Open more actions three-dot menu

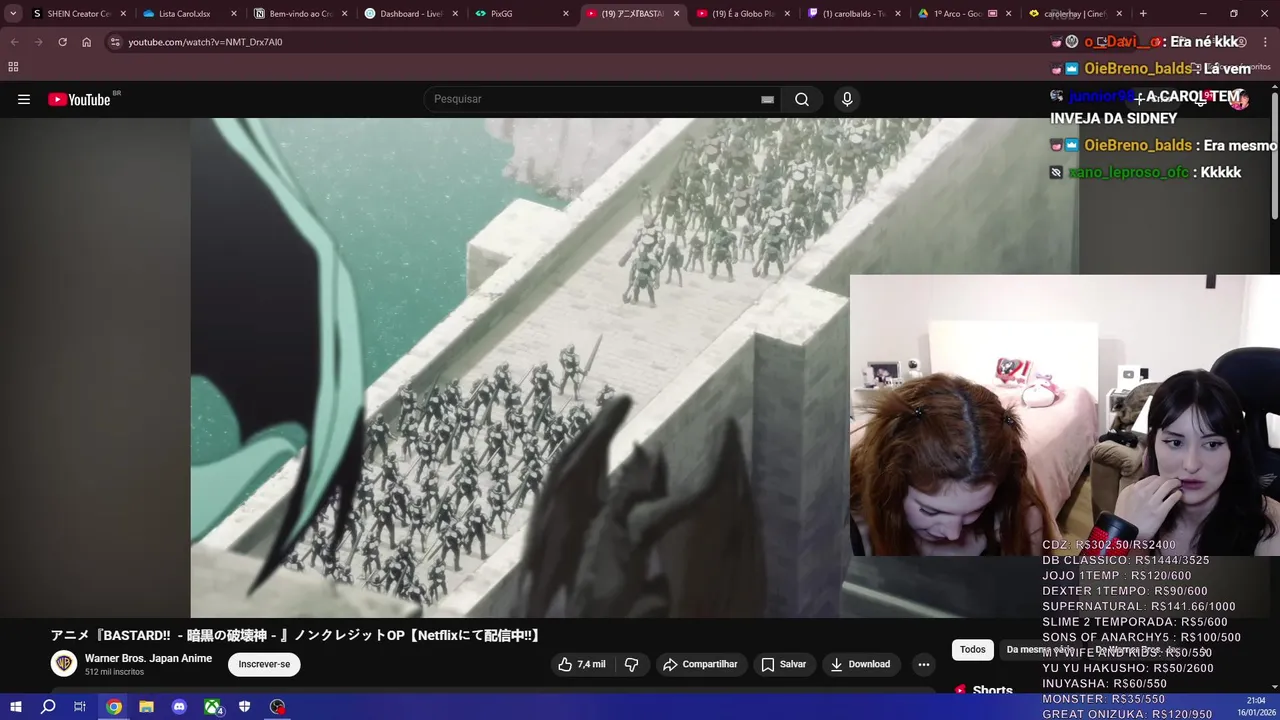924,664
